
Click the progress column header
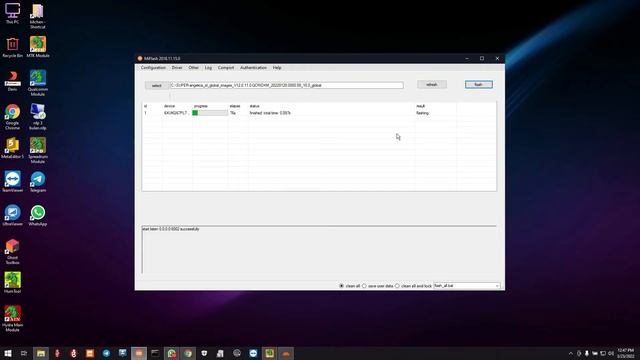point(200,106)
